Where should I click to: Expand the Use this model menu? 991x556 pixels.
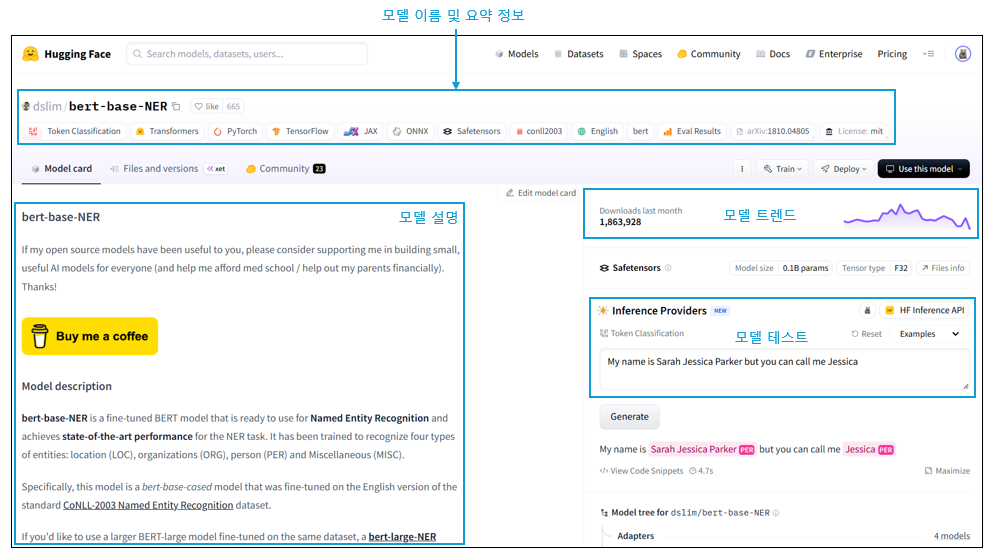pyautogui.click(x=923, y=169)
